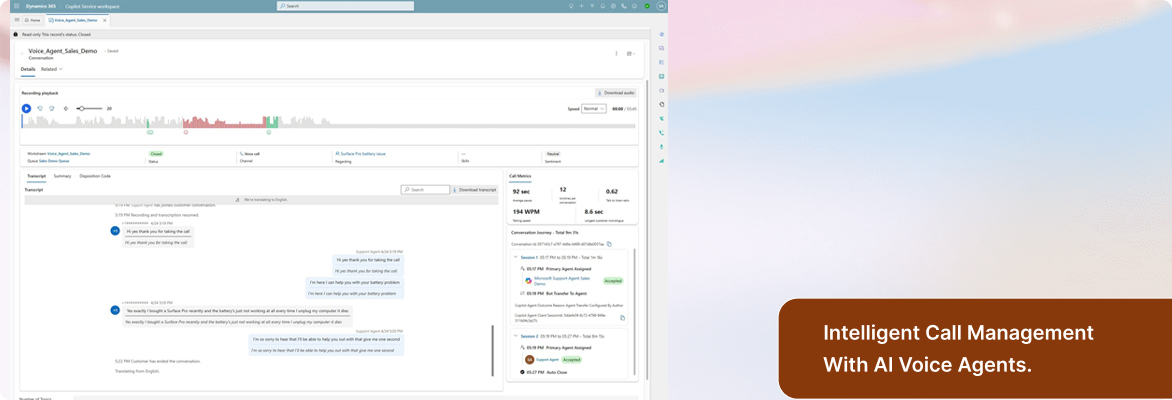Click the translating to English banner
Screen dimensions: 1172x400
[261, 200]
